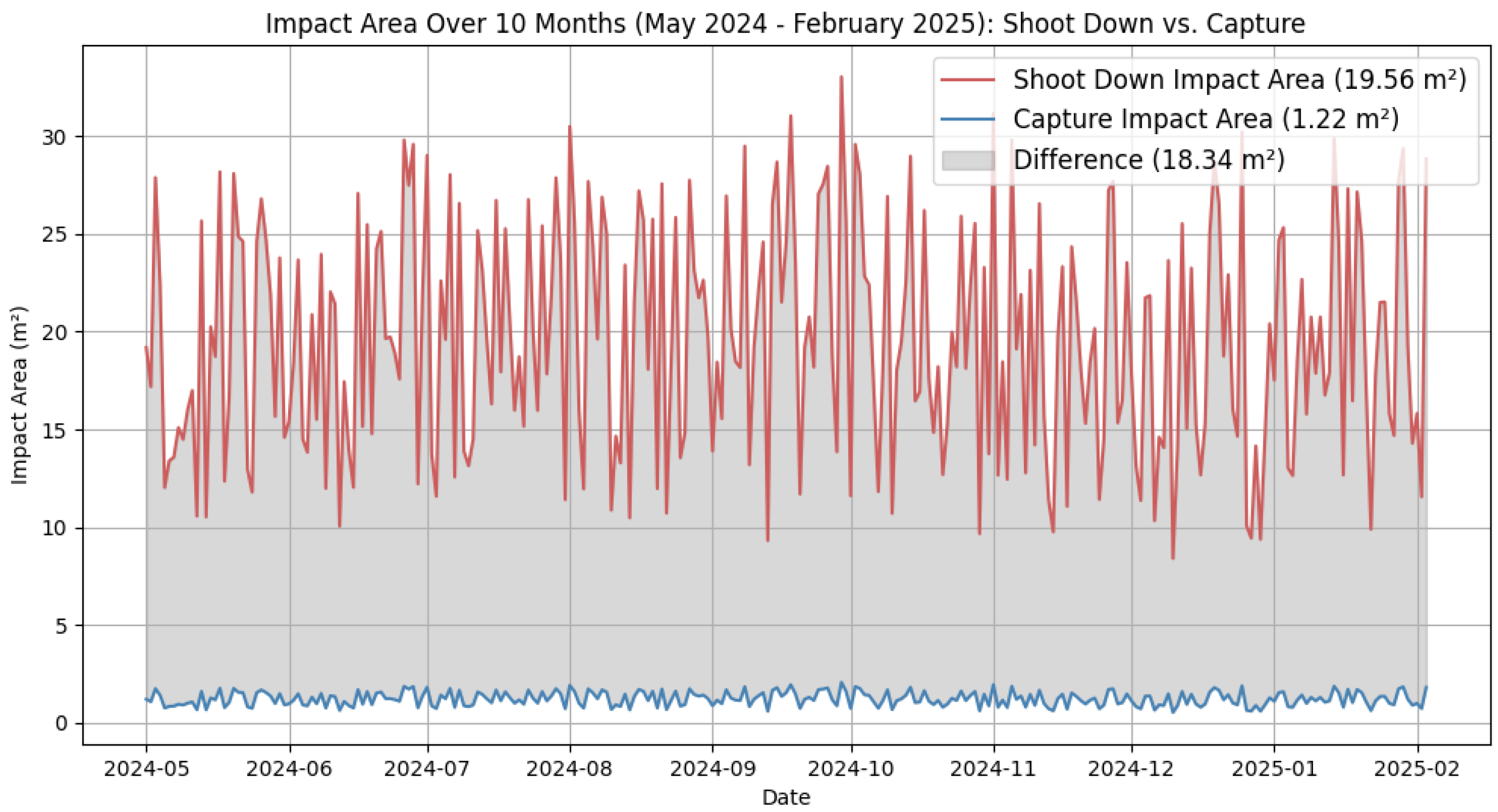The width and height of the screenshot is (1498, 812).
Task: Click the x-axis tick label 2024-11
Action: (994, 769)
